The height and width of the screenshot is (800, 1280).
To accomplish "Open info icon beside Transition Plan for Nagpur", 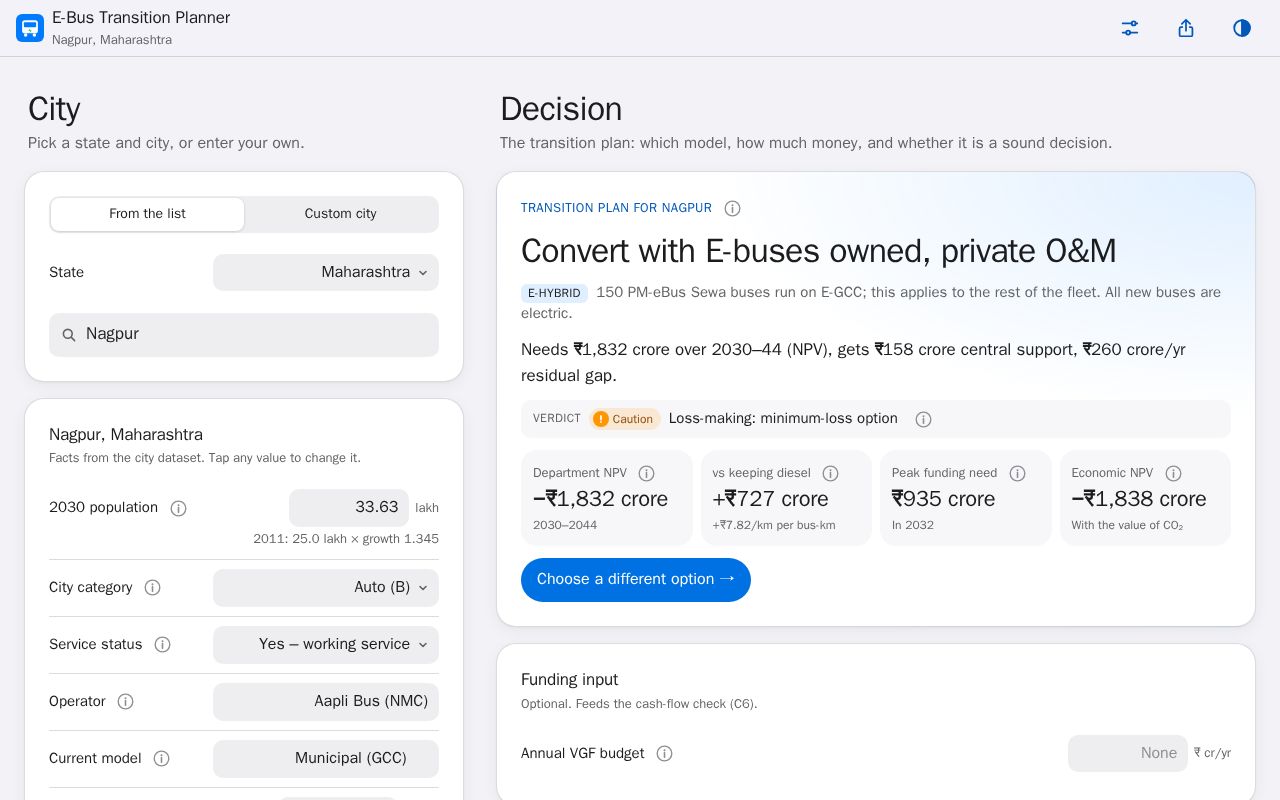I will tap(732, 208).
